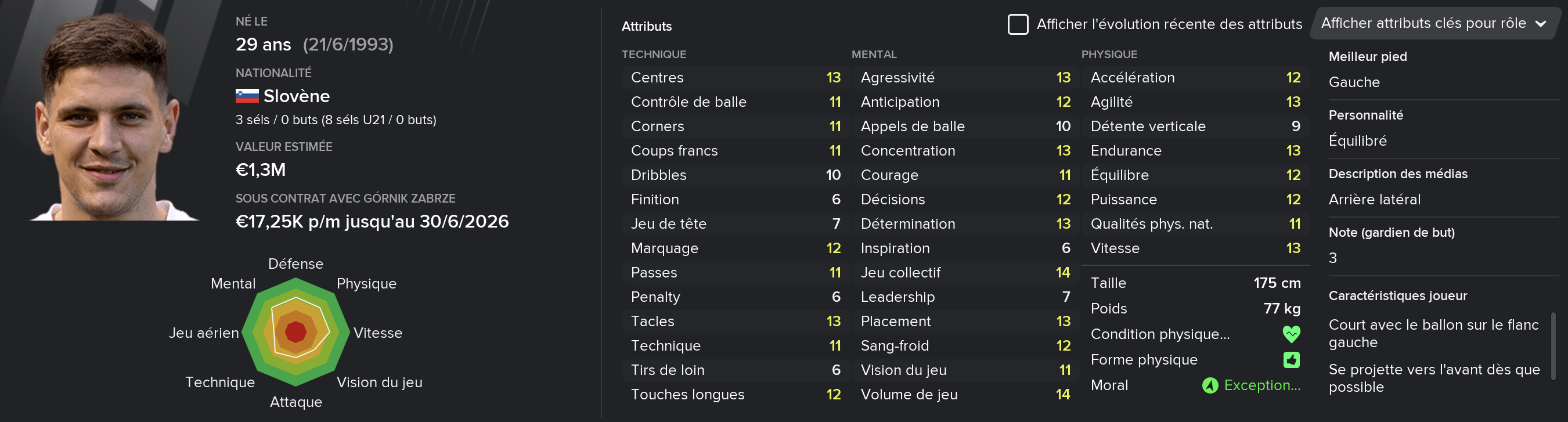Select the Accélération attribute row
1568x422 pixels.
1195,77
